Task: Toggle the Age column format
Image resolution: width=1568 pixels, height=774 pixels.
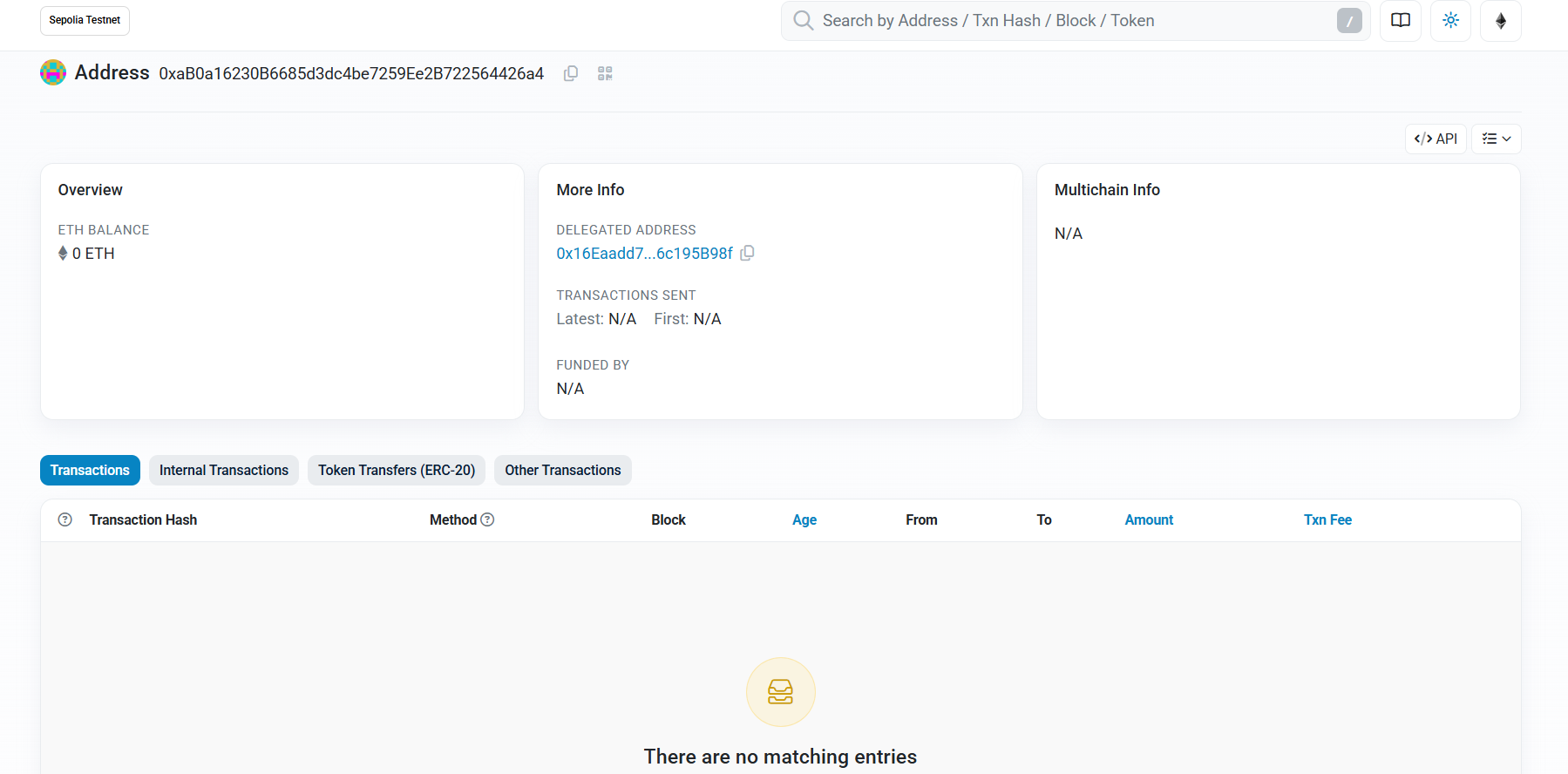Action: (804, 520)
